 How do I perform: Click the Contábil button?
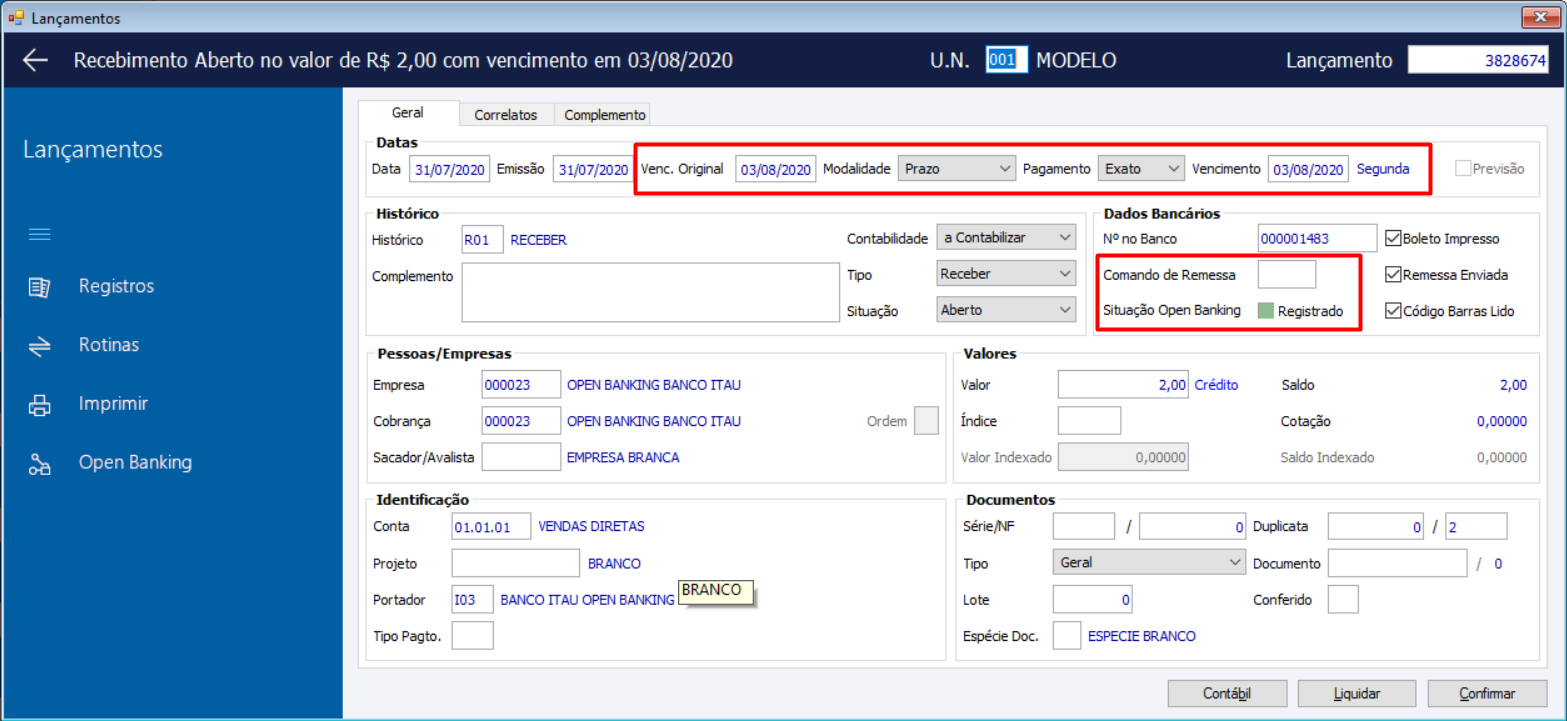1226,693
